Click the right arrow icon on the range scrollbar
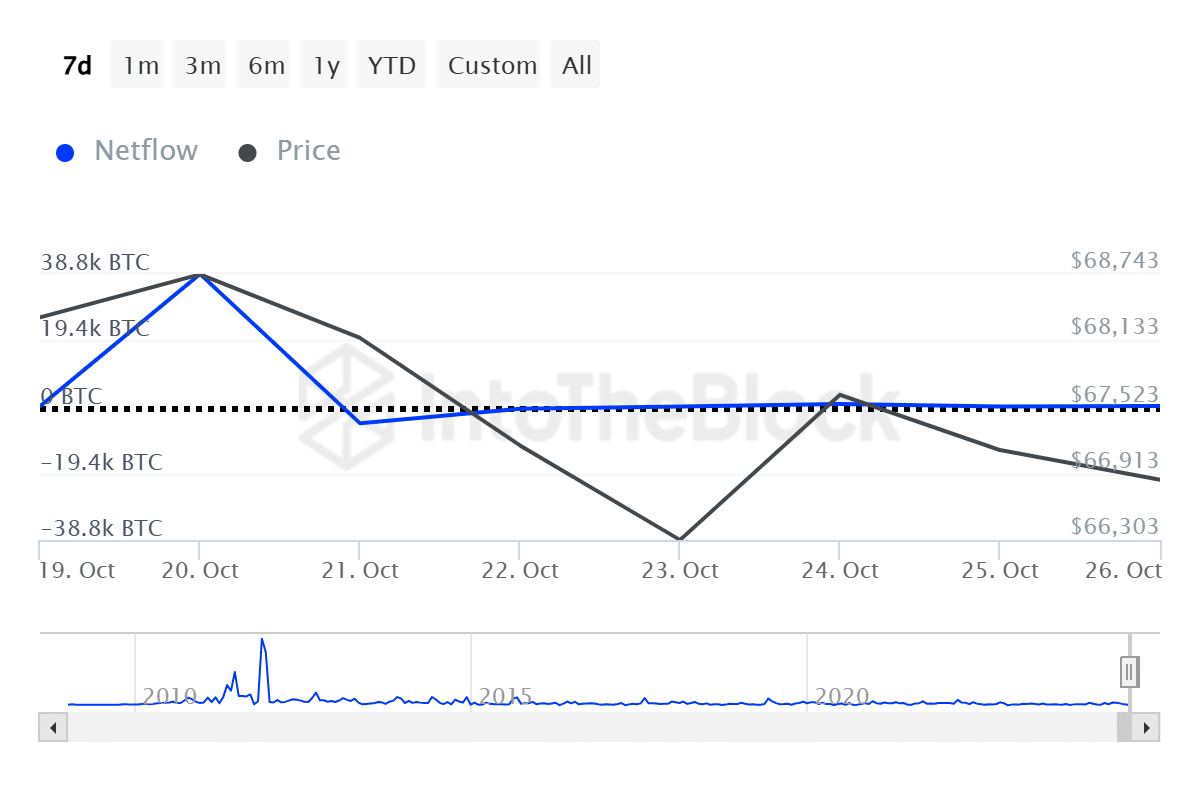Screen dimensions: 1200x800 (1147, 727)
